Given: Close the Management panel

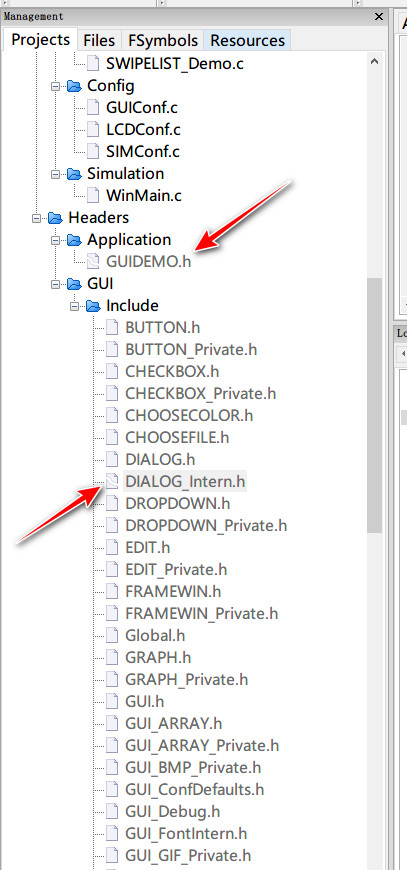Looking at the screenshot, I should (x=379, y=16).
